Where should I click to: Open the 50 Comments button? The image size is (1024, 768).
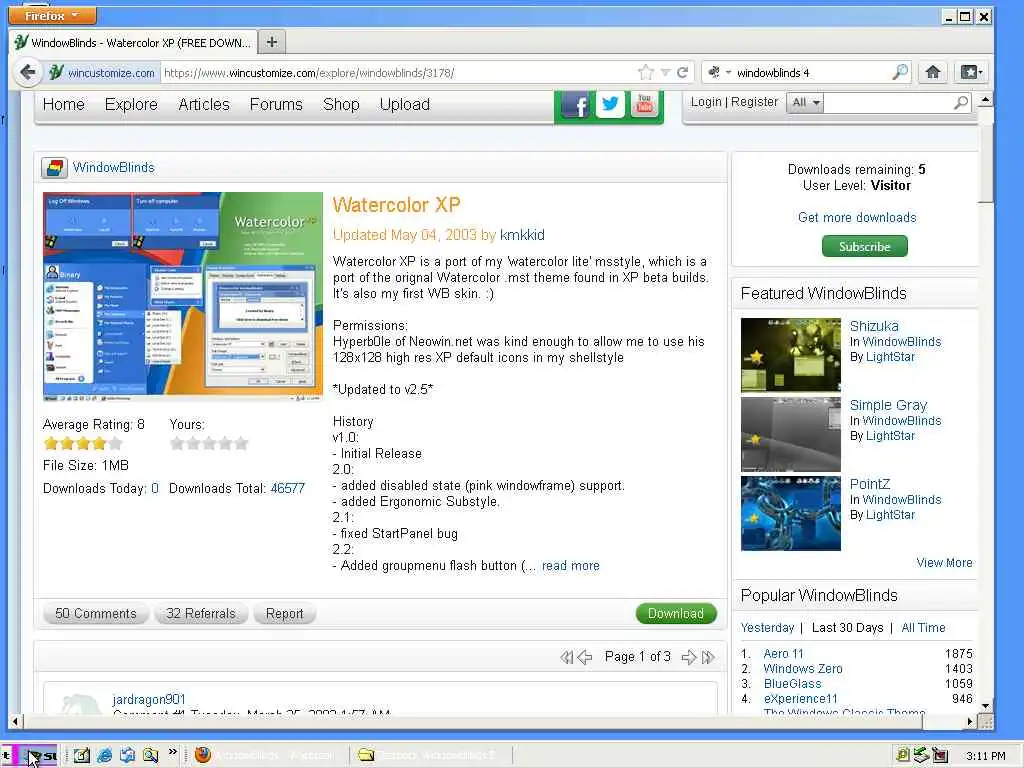(96, 614)
